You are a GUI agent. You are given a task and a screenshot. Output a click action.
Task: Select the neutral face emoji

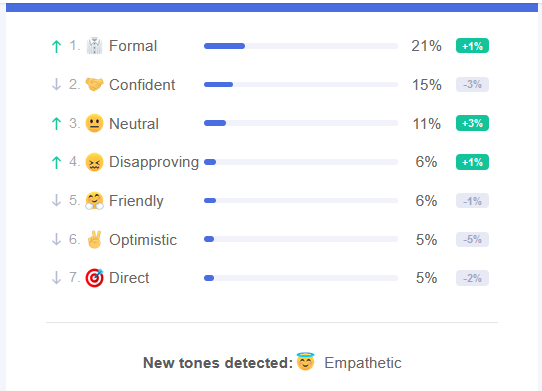click(94, 123)
